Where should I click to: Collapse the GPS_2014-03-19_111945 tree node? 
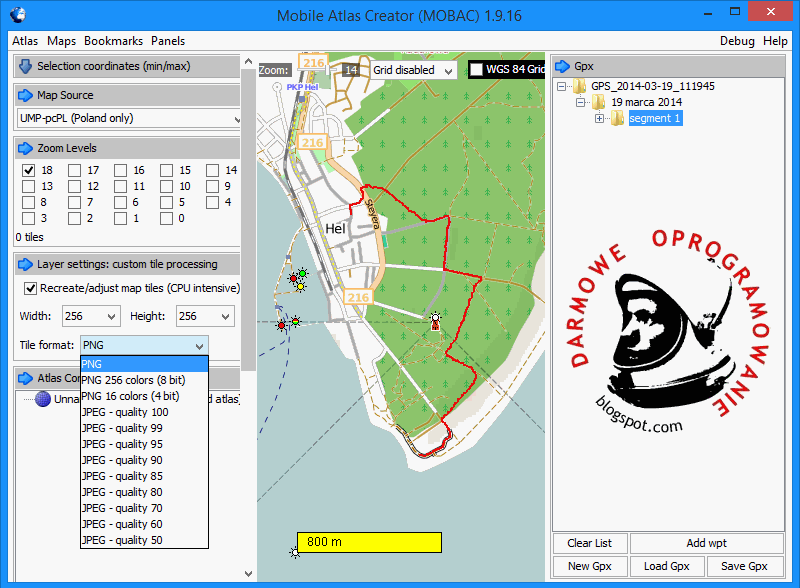point(561,86)
